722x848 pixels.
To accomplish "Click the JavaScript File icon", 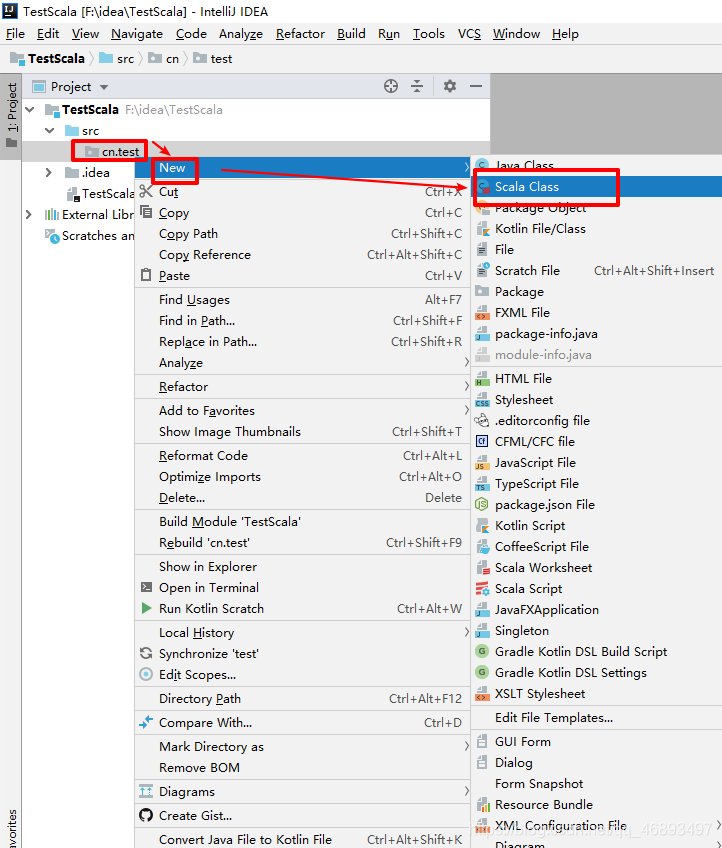I will 482,462.
